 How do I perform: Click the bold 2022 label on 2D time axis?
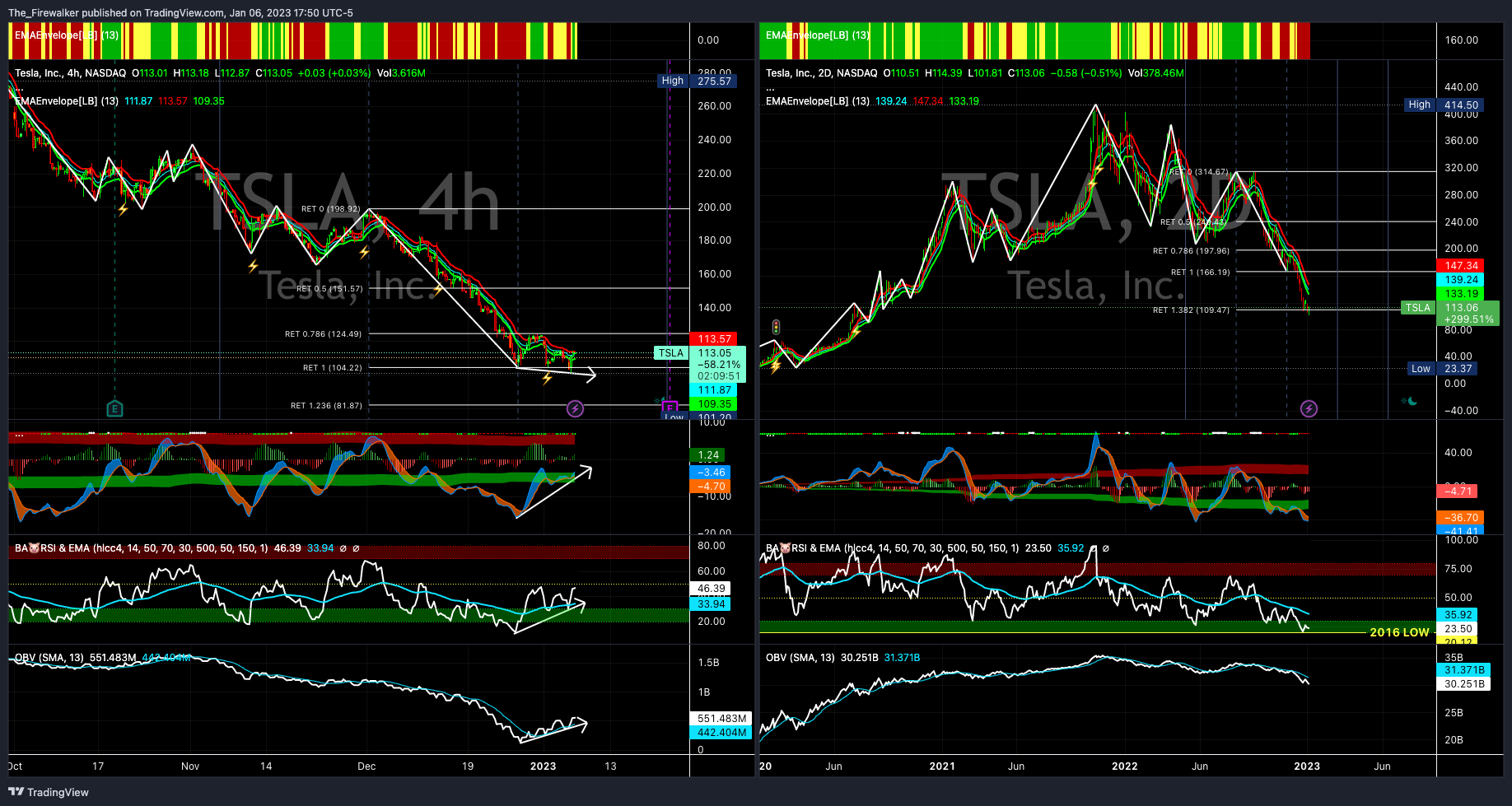(1124, 766)
